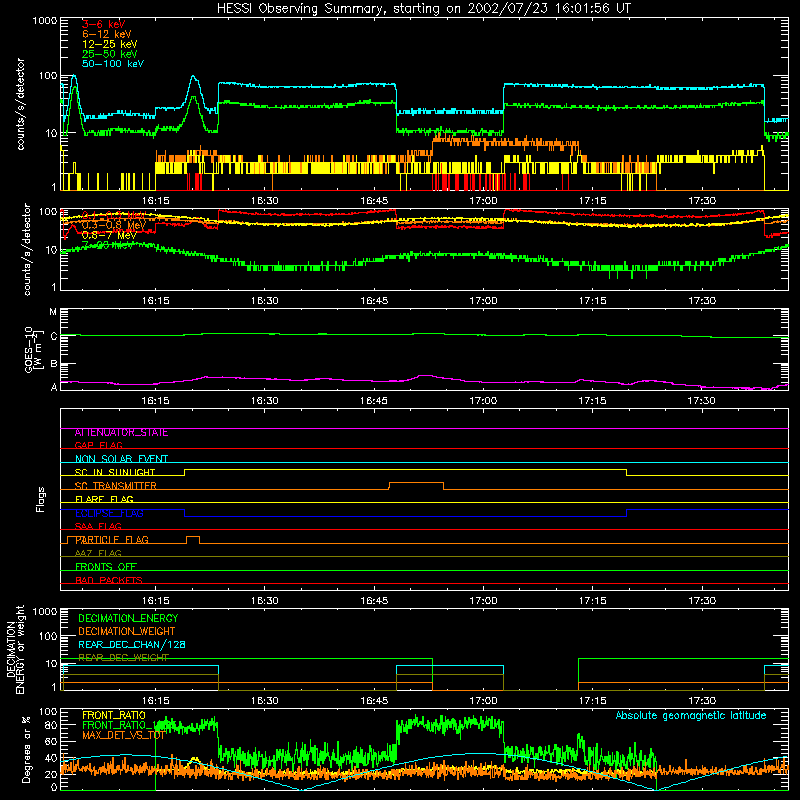Image resolution: width=800 pixels, height=800 pixels.
Task: Click the AAZ_FLAG label
Action: [98, 553]
